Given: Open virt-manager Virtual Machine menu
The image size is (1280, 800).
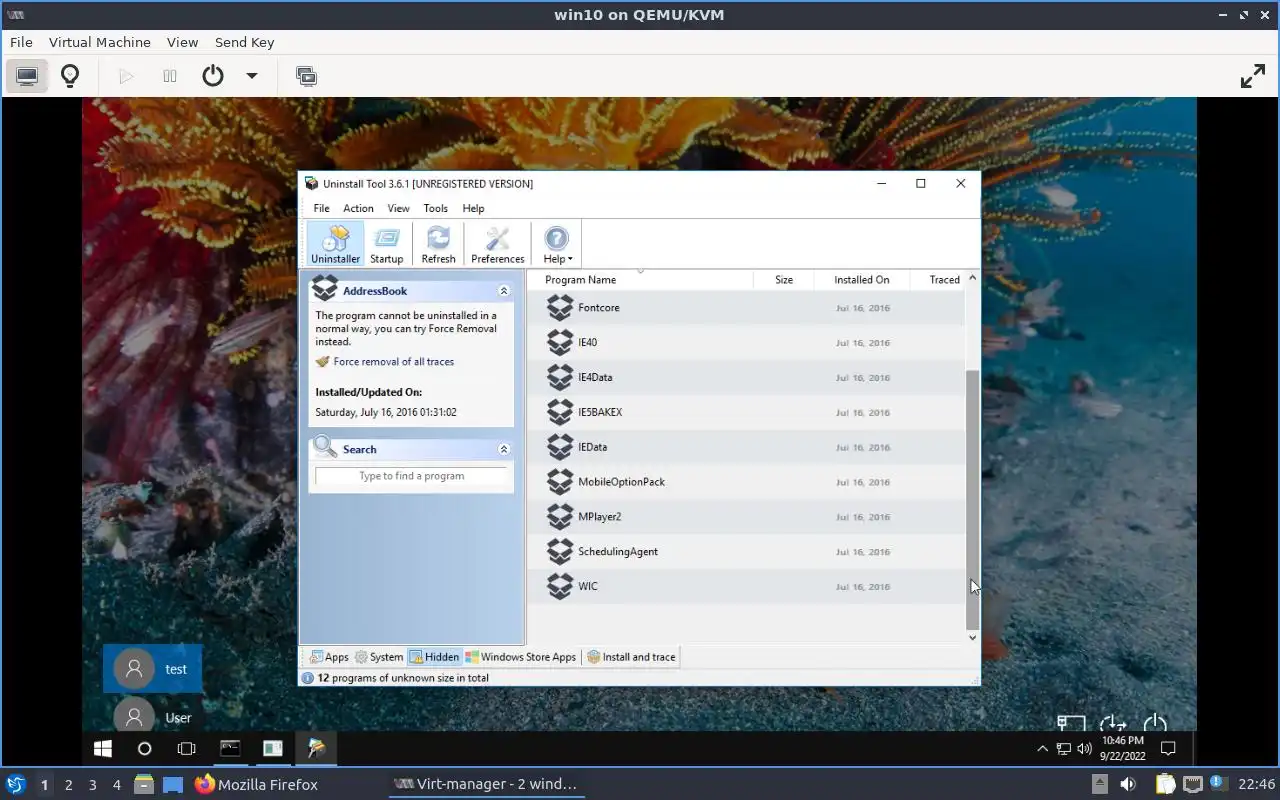Looking at the screenshot, I should pyautogui.click(x=100, y=42).
